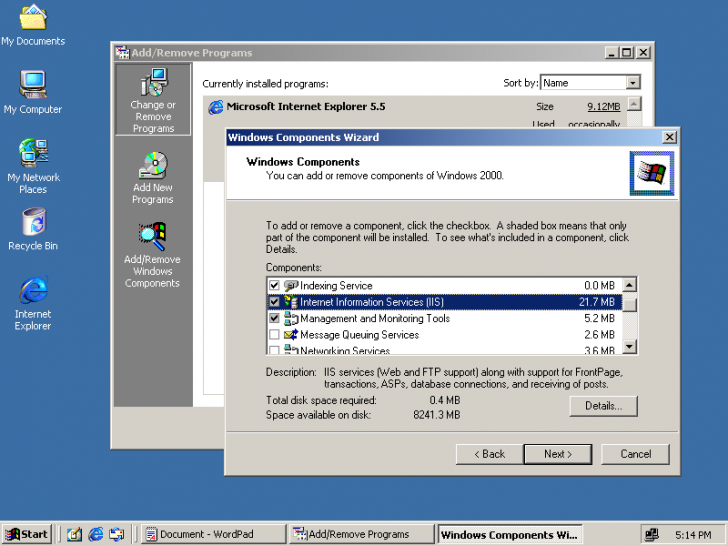
Task: Click the Details... button
Action: point(603,406)
